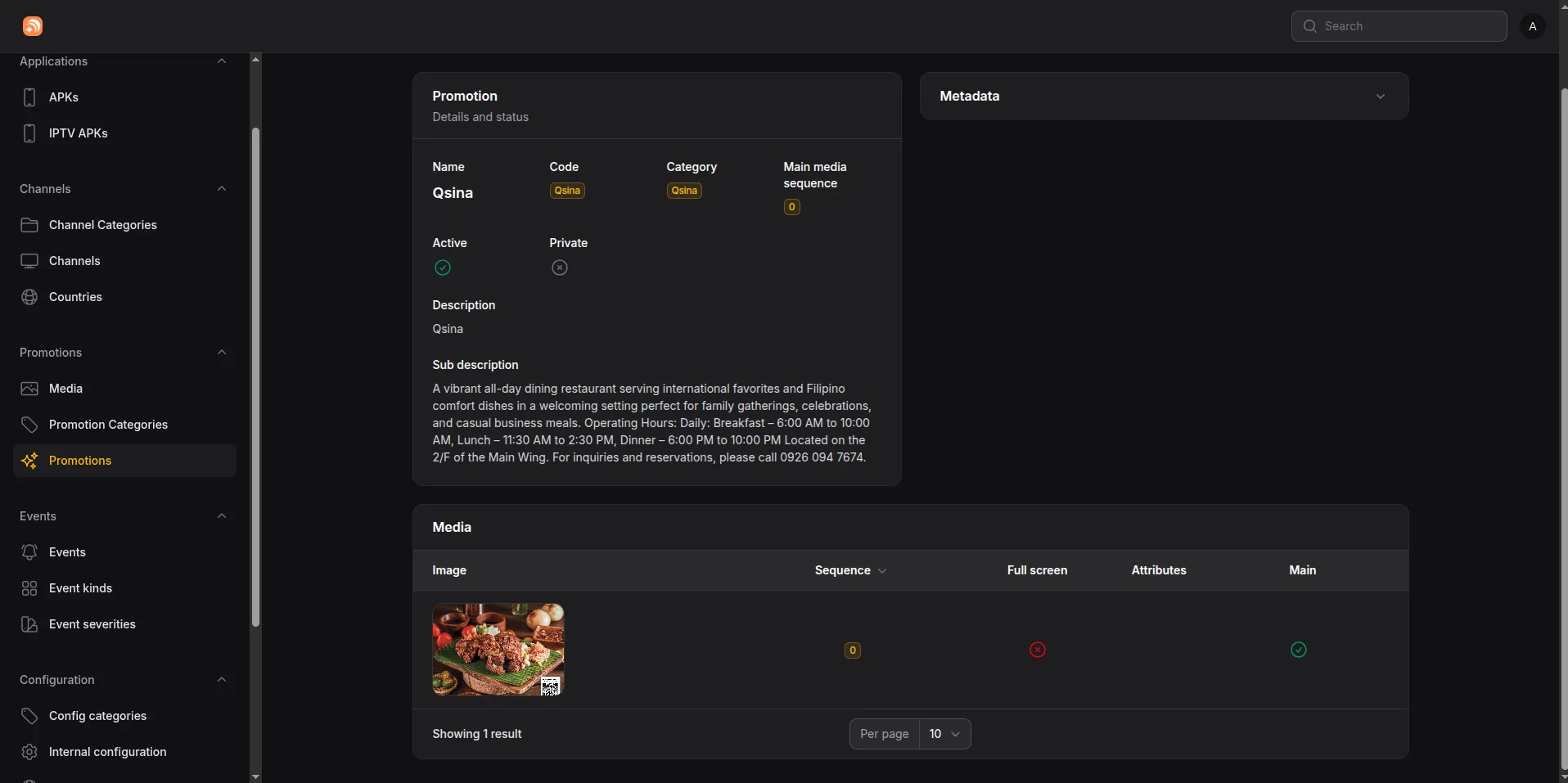Viewport: 1568px width, 783px height.
Task: Open the Qsina food image thumbnail
Action: [498, 650]
